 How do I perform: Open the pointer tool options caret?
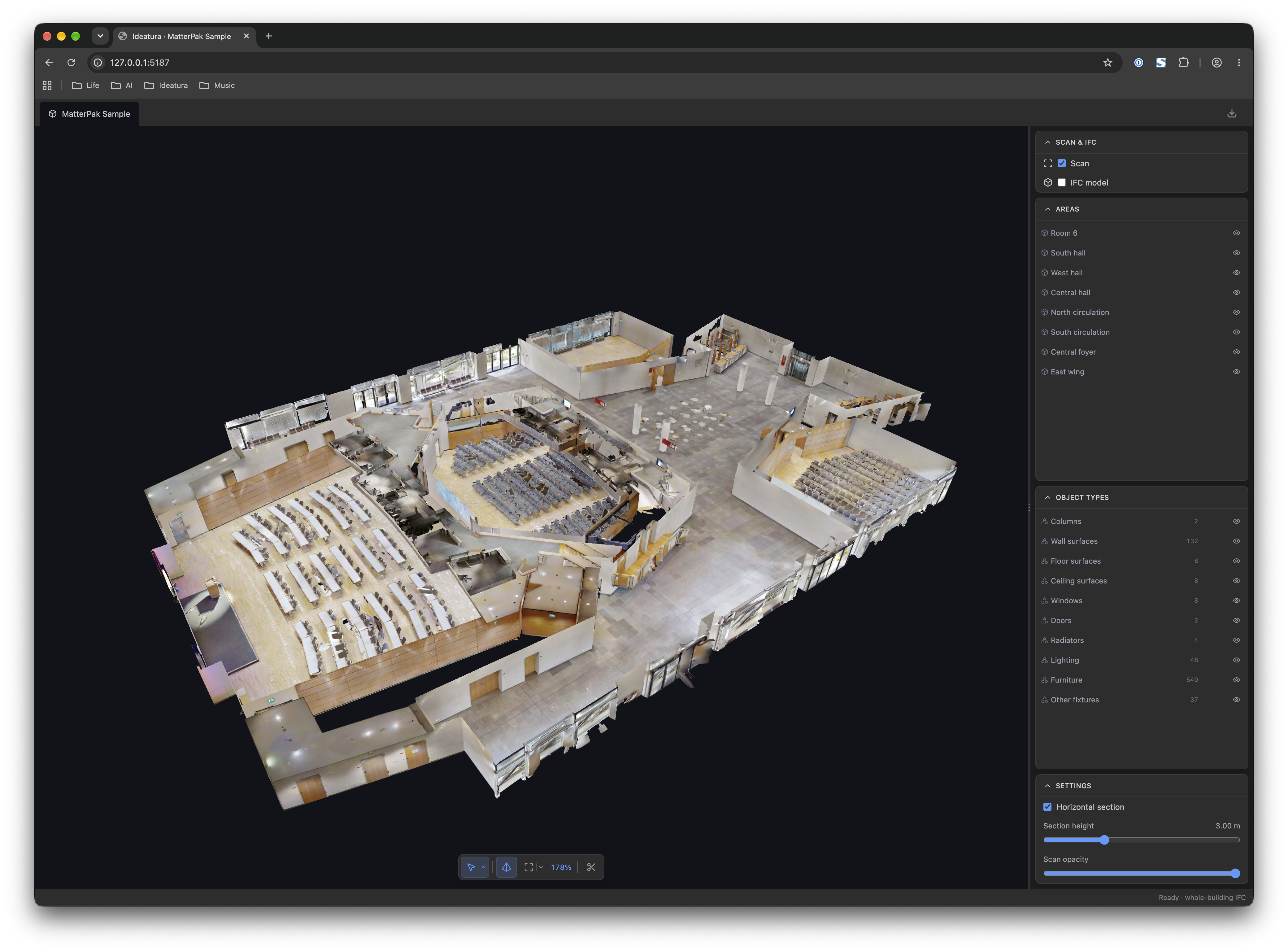click(484, 867)
